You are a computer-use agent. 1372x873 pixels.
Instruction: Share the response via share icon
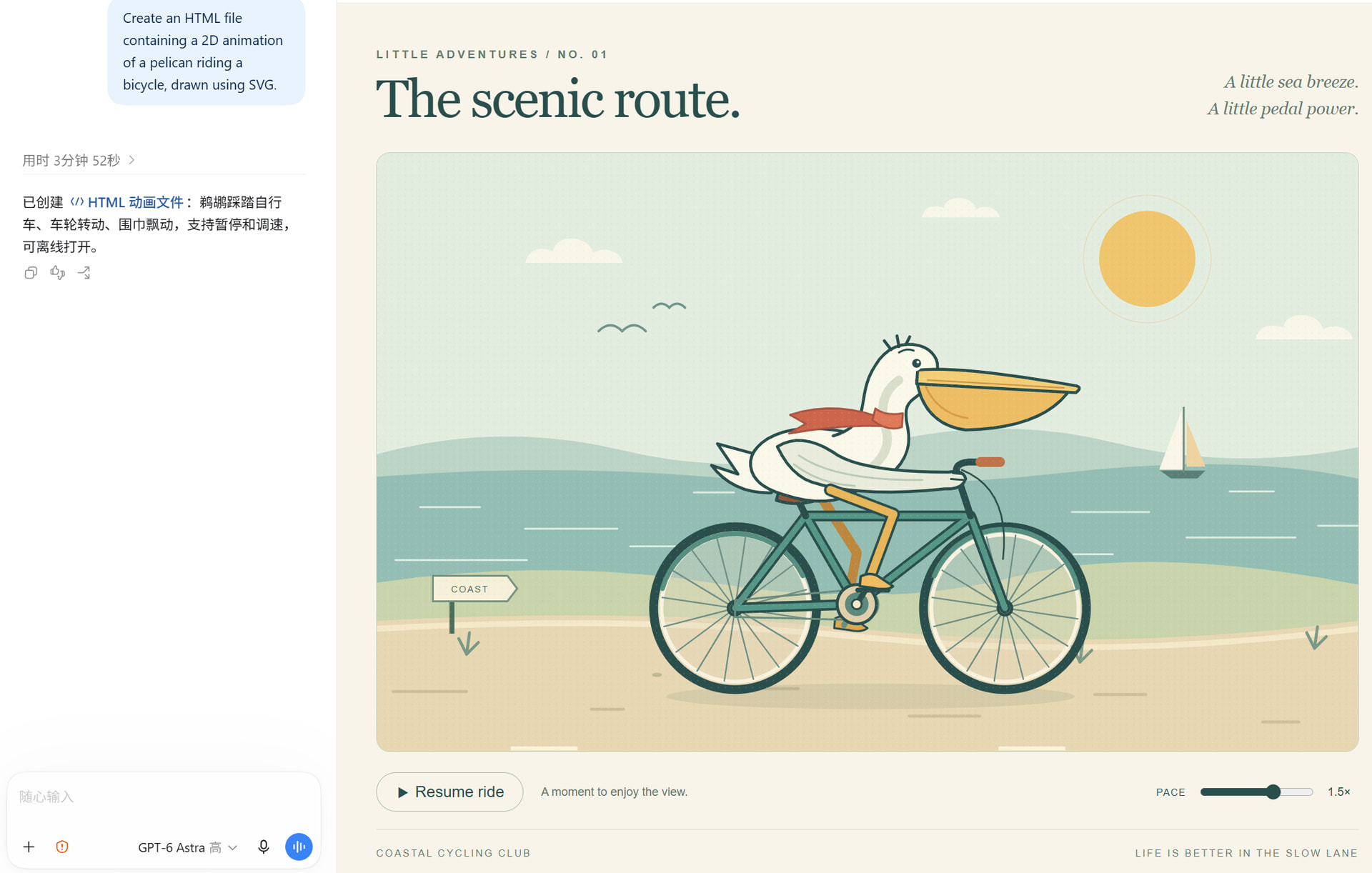coord(84,273)
